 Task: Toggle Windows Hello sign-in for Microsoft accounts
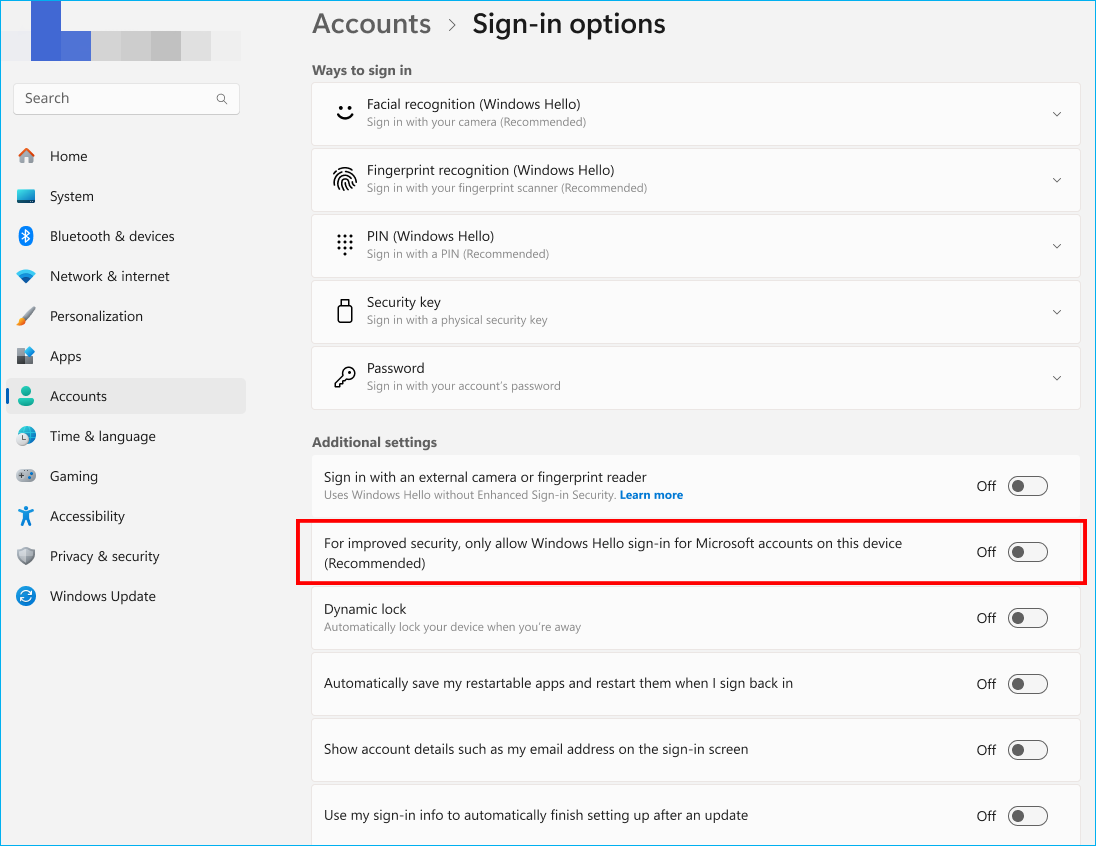click(x=1027, y=551)
